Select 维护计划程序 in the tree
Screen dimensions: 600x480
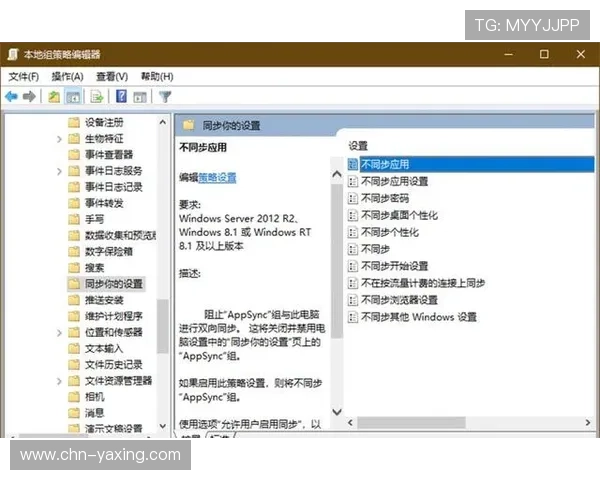click(114, 316)
